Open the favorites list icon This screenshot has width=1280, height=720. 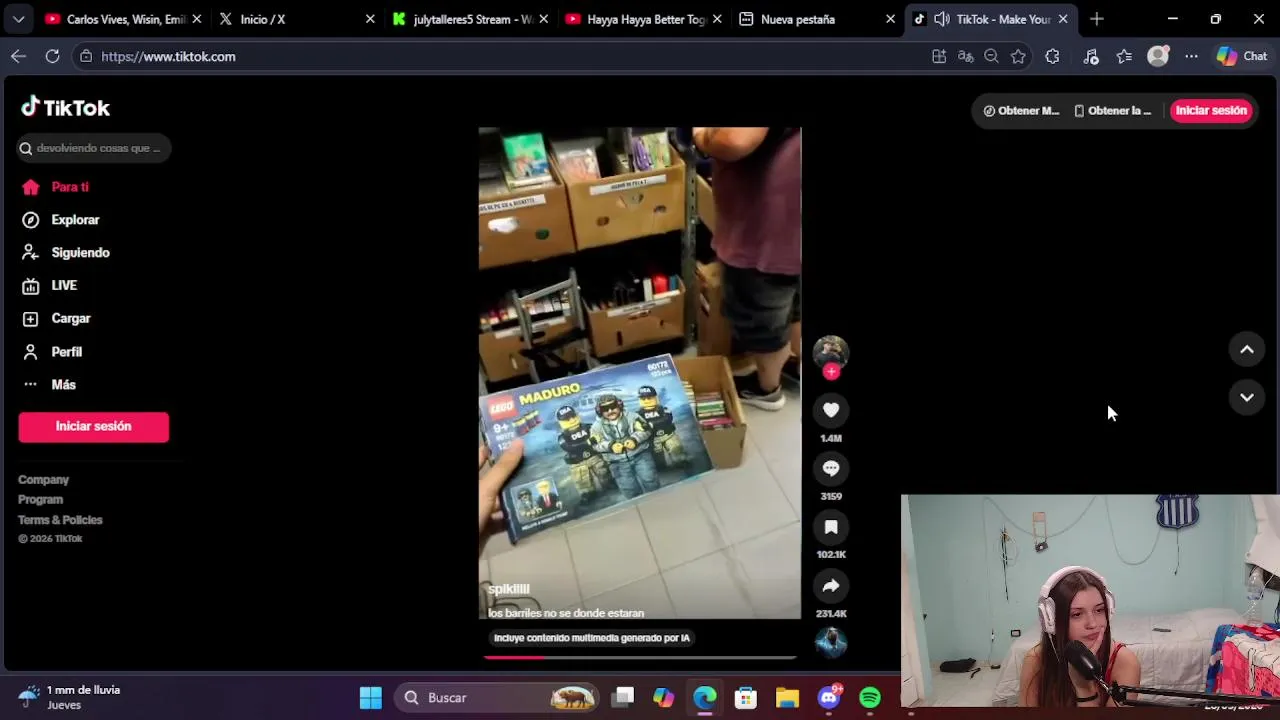pos(1124,57)
